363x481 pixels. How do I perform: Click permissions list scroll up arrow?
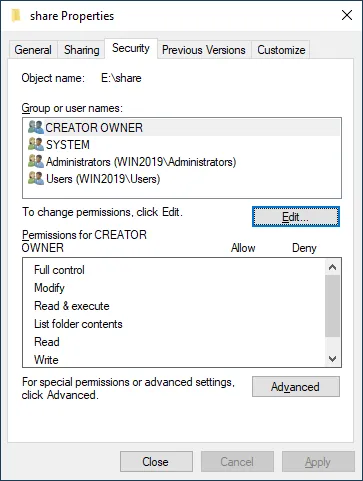tap(332, 267)
